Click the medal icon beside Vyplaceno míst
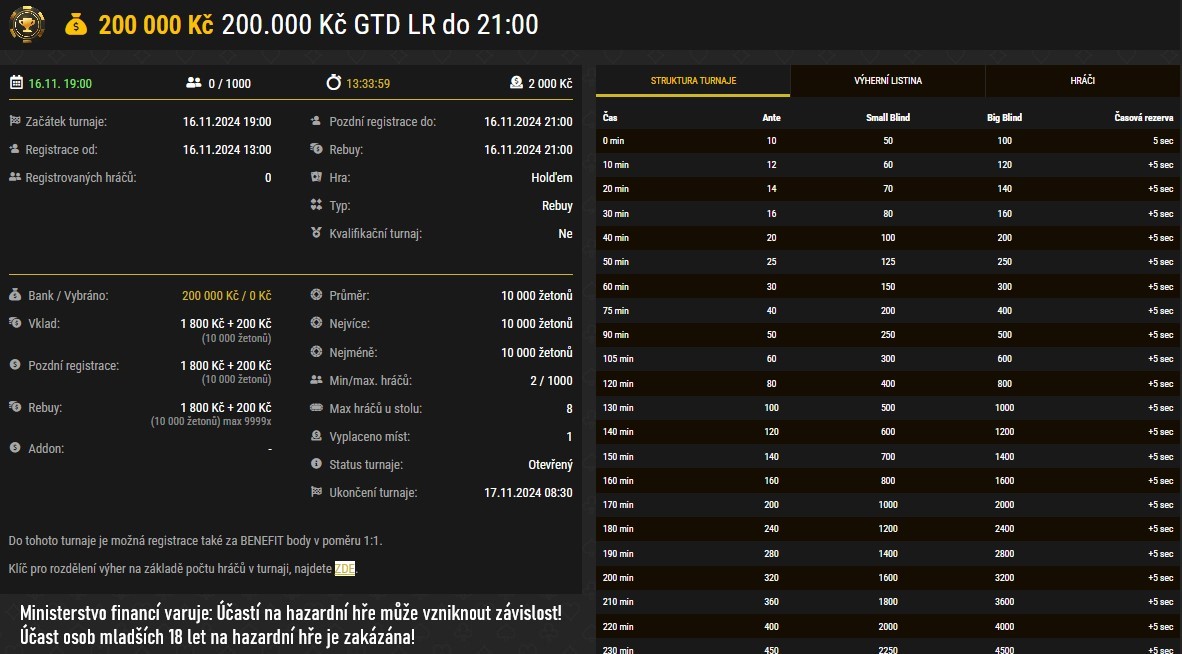Image resolution: width=1182 pixels, height=654 pixels. (x=316, y=436)
